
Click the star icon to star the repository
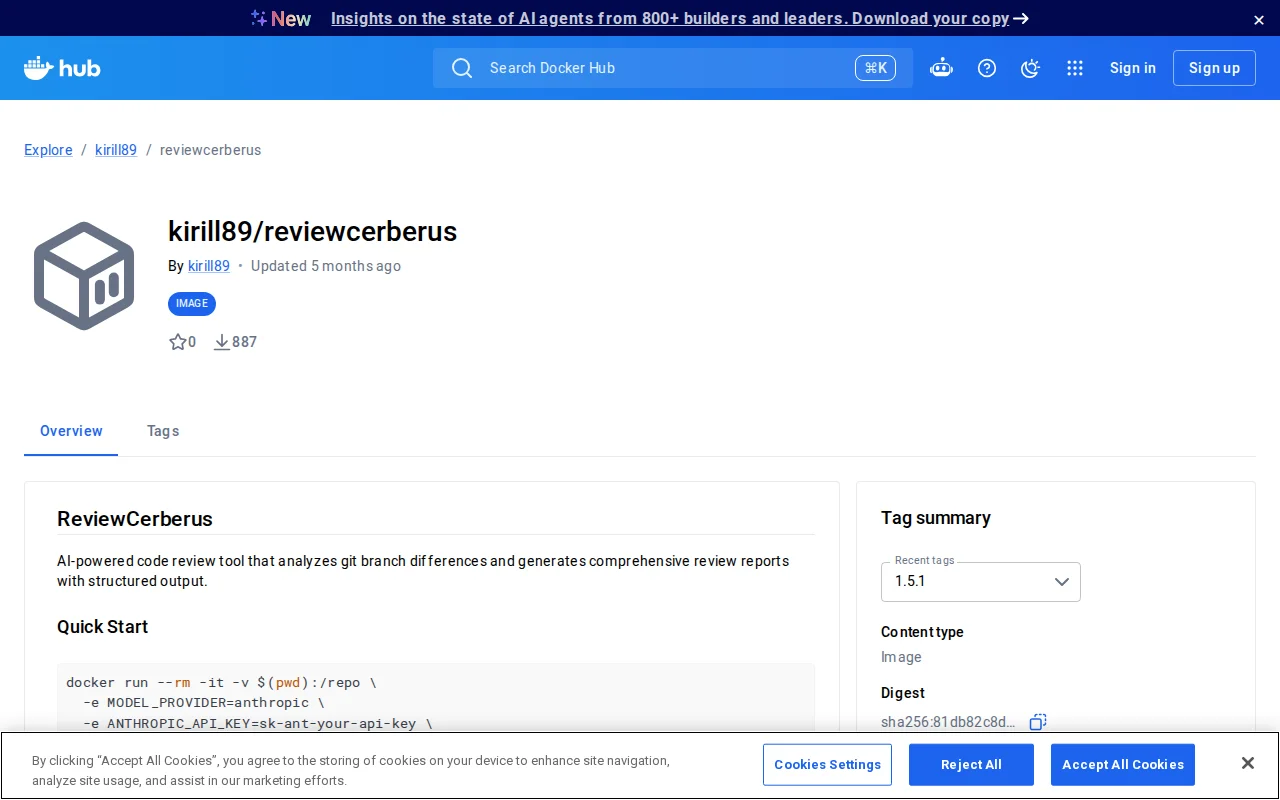[178, 342]
